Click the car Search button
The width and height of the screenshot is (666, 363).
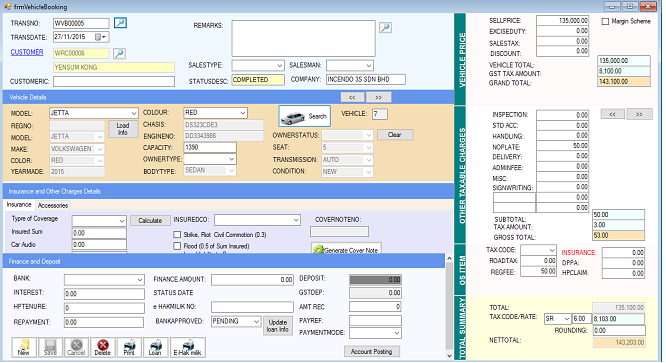point(305,116)
